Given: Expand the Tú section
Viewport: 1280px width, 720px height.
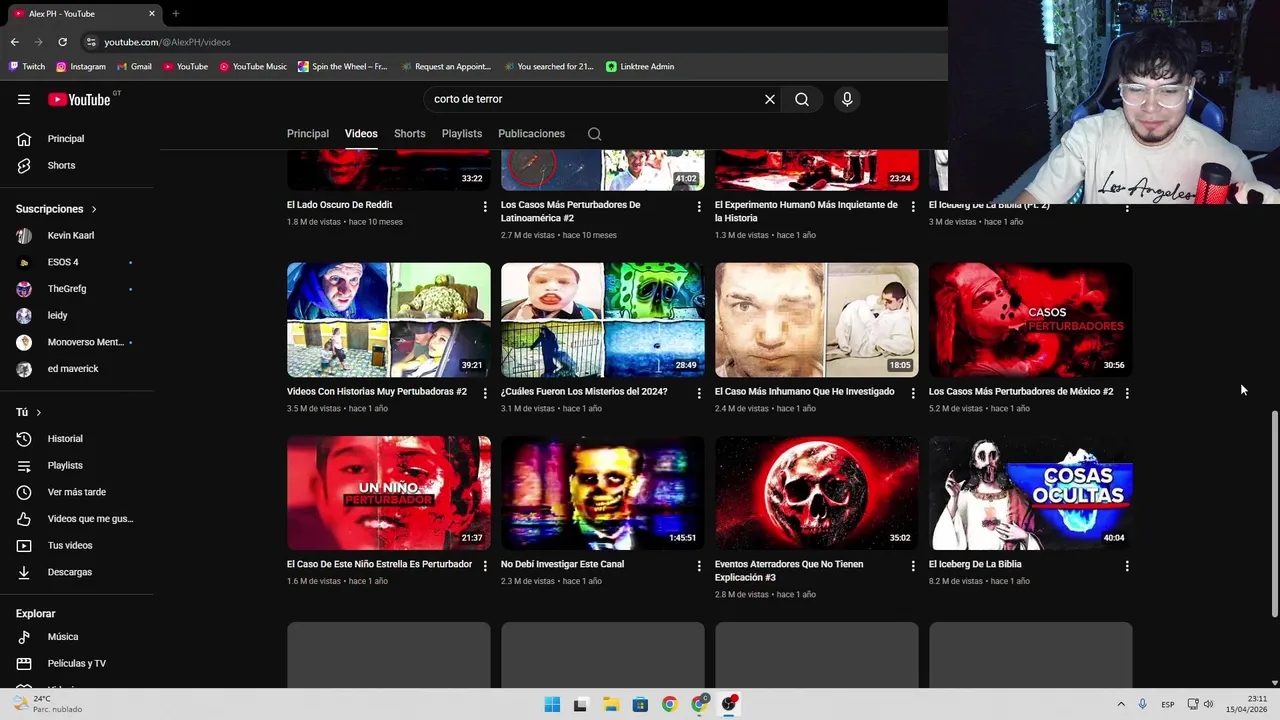Looking at the screenshot, I should coord(28,412).
